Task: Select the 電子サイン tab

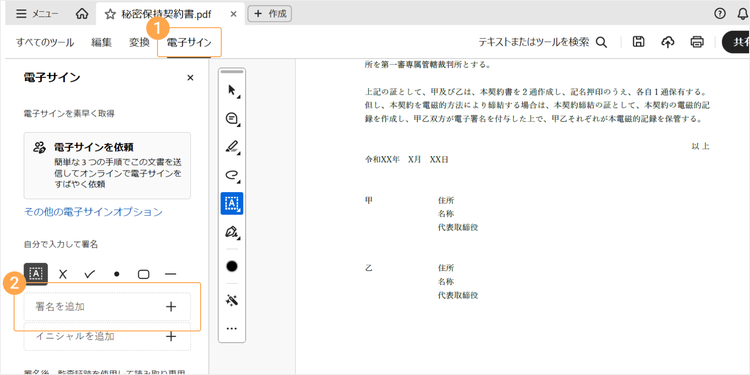Action: tap(189, 43)
